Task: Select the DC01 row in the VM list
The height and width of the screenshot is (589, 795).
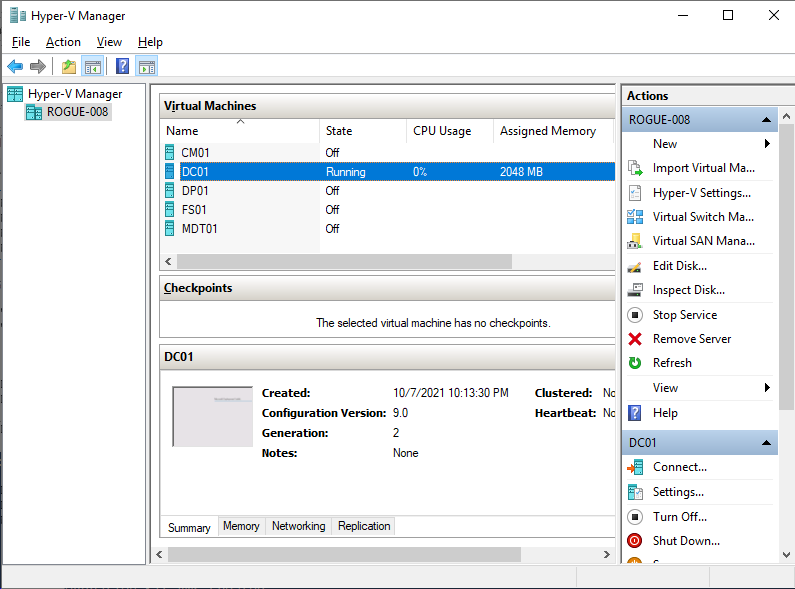Action: tap(388, 172)
